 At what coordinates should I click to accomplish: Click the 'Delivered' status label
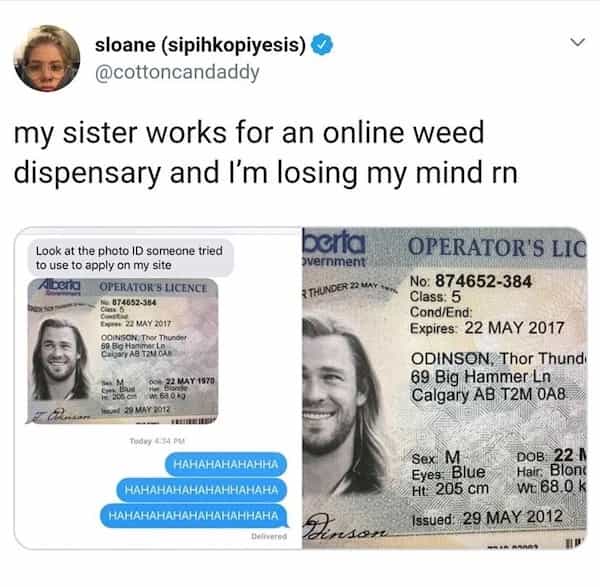point(269,536)
